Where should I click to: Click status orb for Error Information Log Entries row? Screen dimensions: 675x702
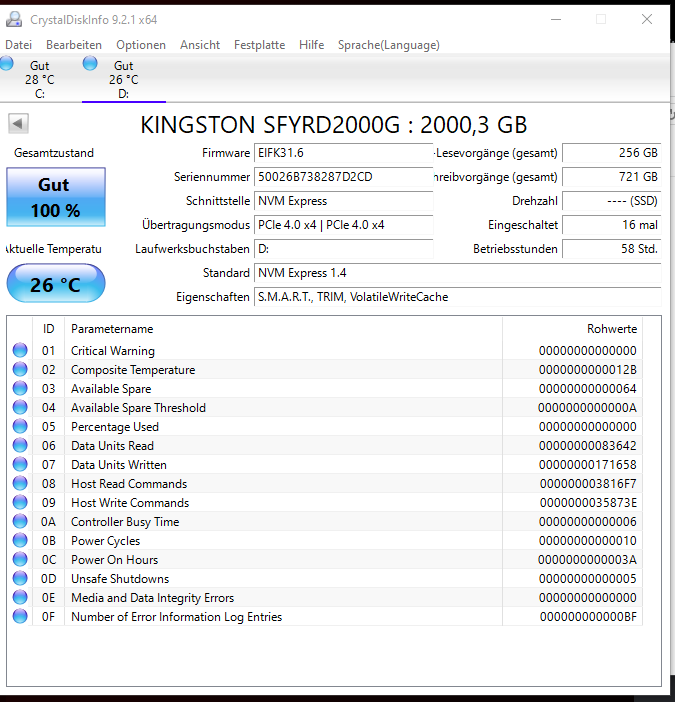(20, 616)
